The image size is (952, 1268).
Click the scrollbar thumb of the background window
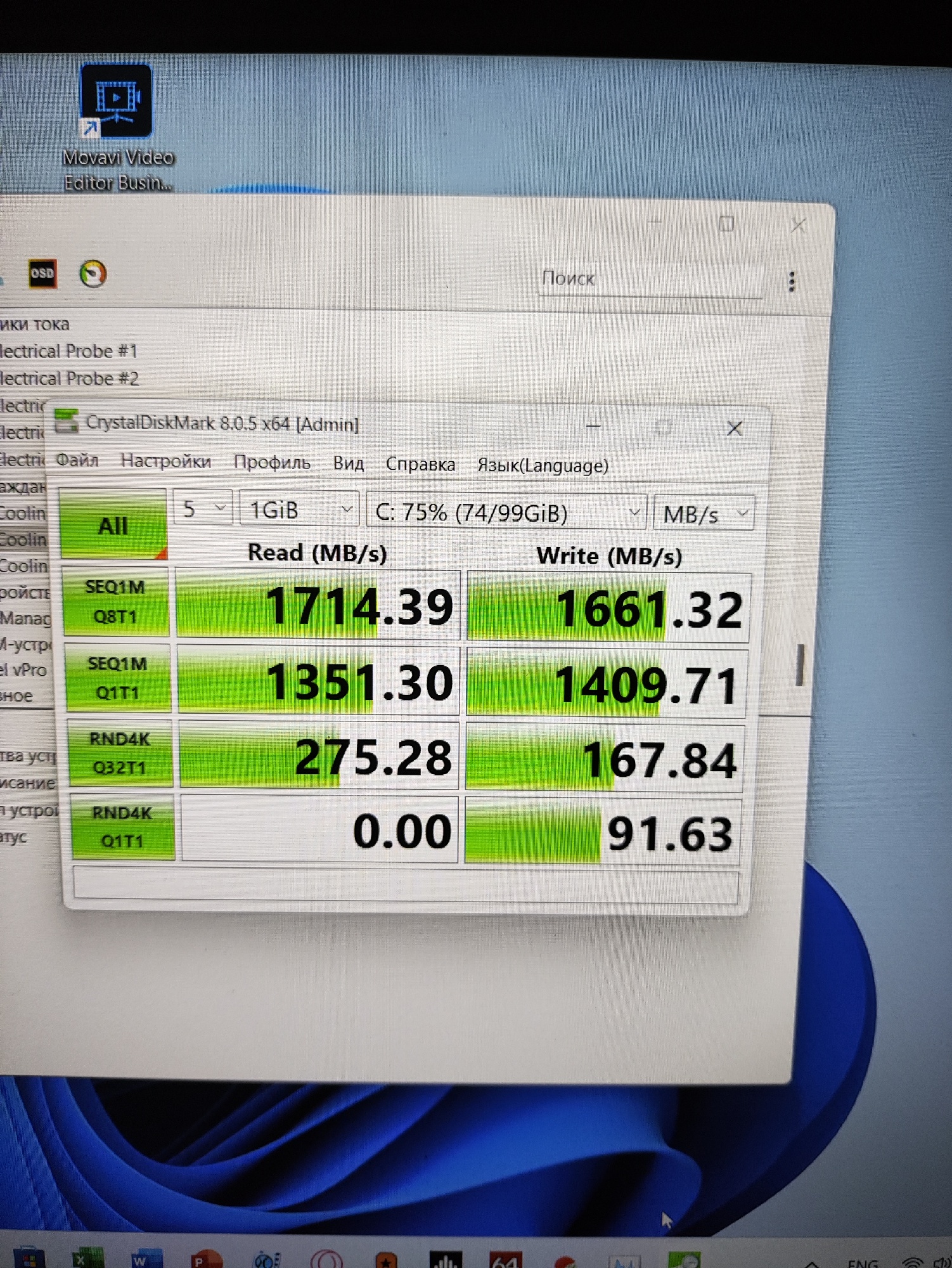coord(800,664)
